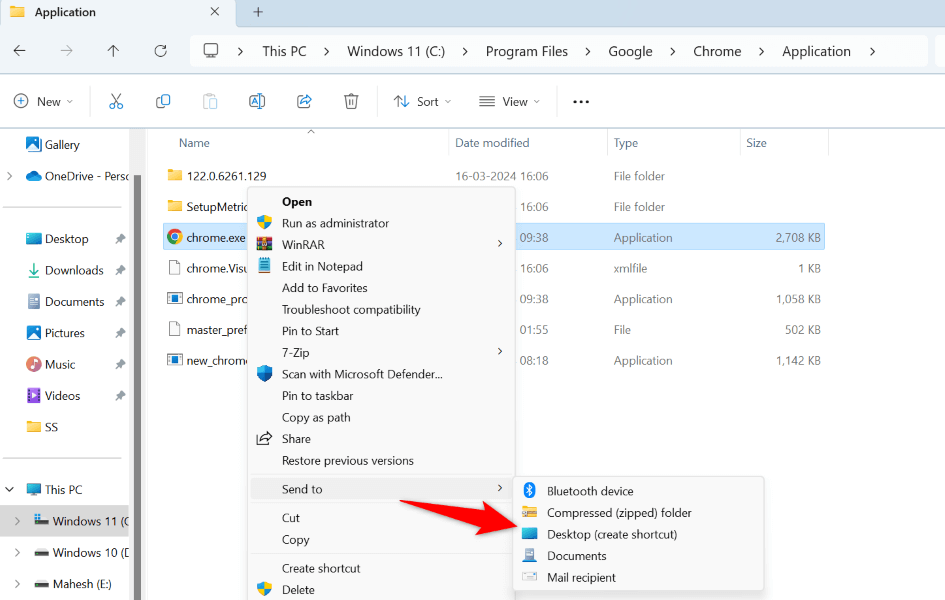945x600 pixels.
Task: Click the Cut icon in the toolbar
Action: click(116, 101)
